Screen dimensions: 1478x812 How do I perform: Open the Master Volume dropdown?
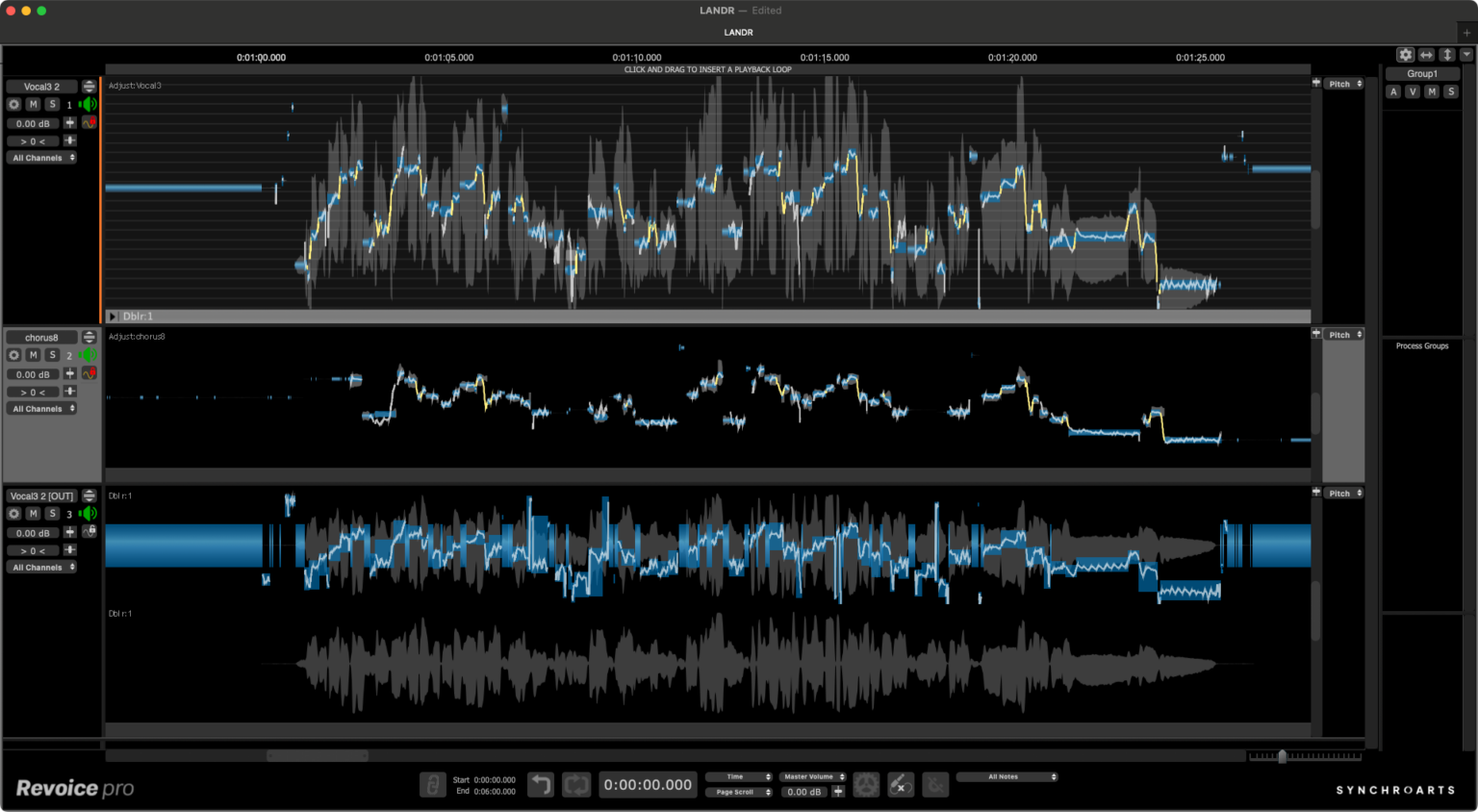(x=813, y=776)
